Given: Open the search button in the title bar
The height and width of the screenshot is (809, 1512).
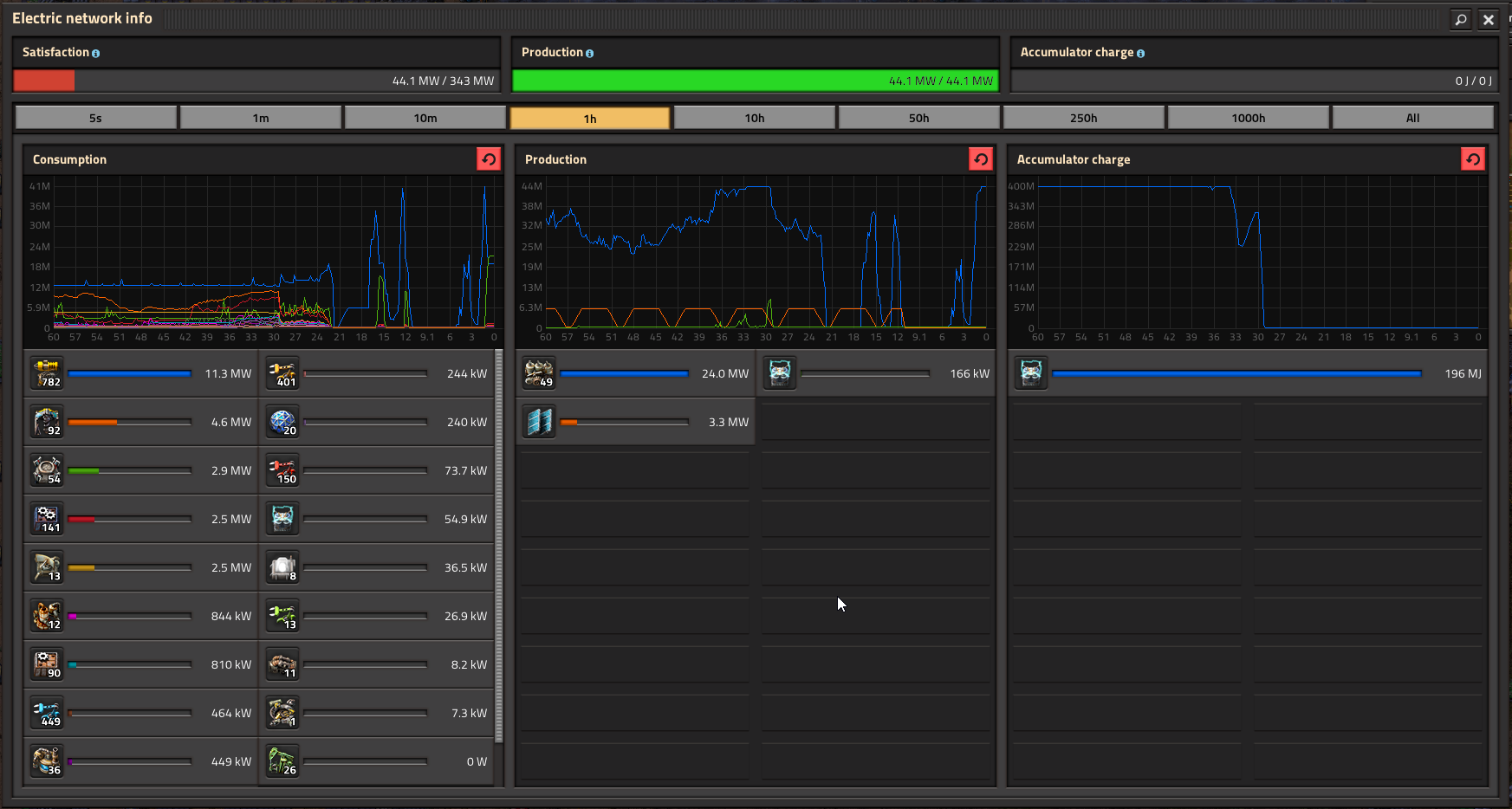Looking at the screenshot, I should [1461, 19].
